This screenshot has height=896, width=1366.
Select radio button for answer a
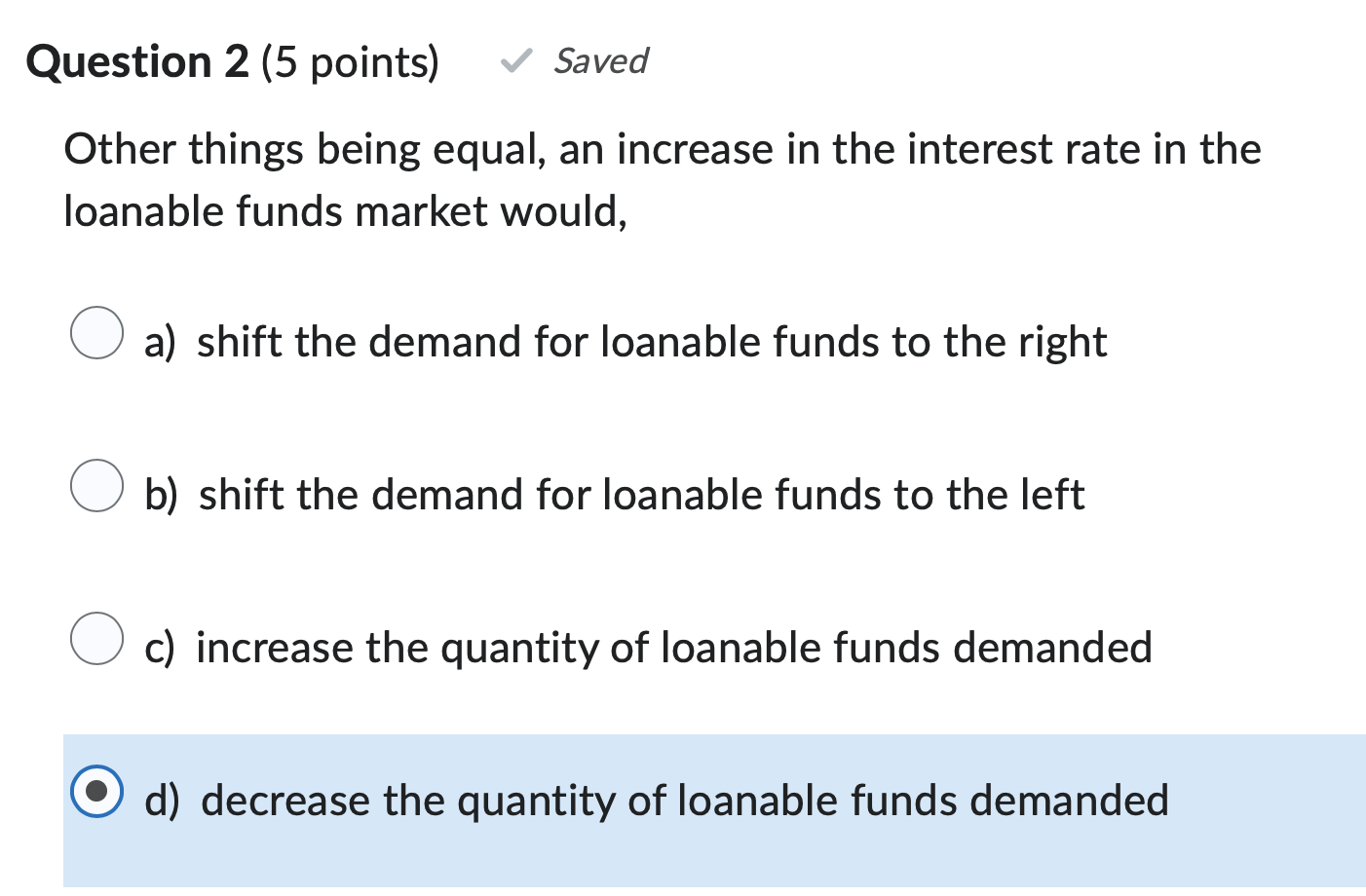point(96,333)
